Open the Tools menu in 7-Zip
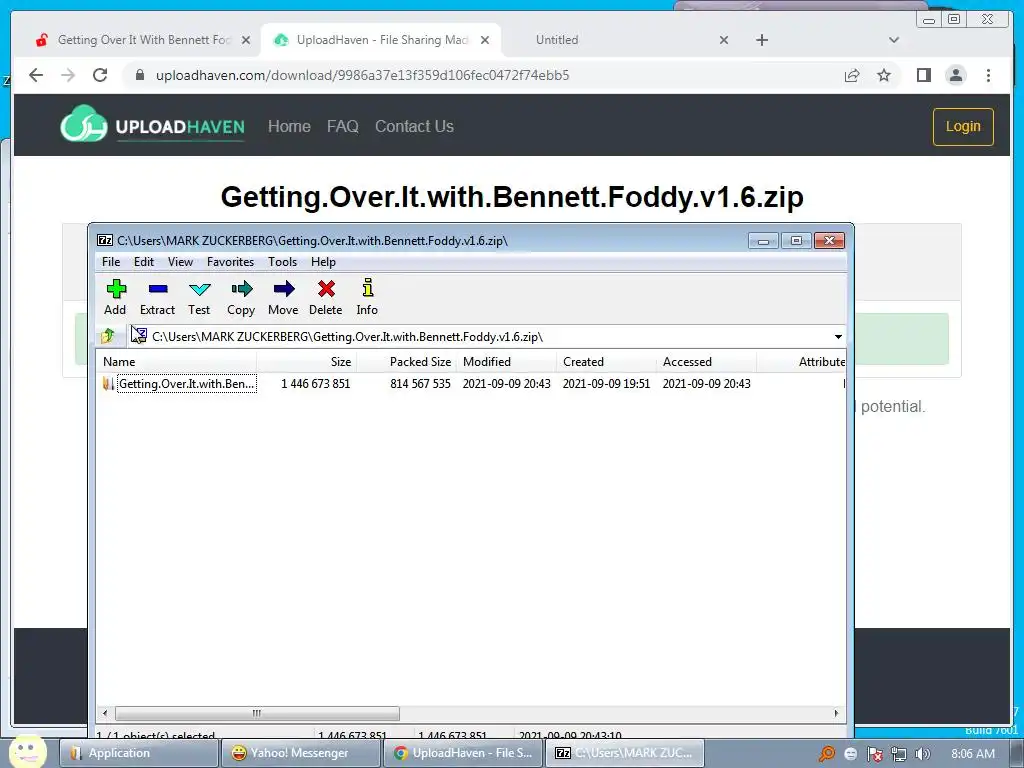1024x768 pixels. [x=282, y=262]
